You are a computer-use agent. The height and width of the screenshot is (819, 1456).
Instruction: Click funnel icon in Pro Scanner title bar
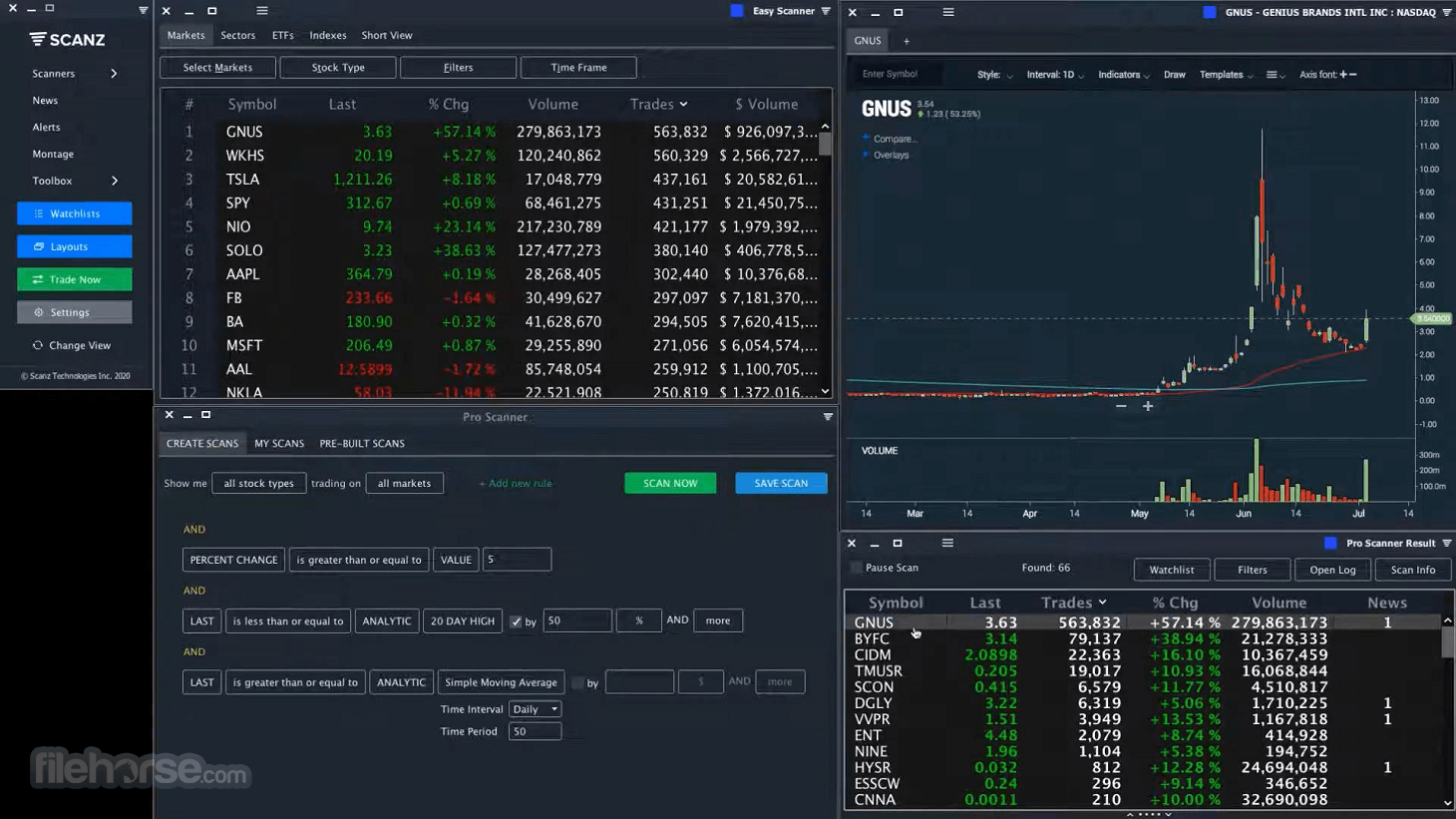(828, 417)
